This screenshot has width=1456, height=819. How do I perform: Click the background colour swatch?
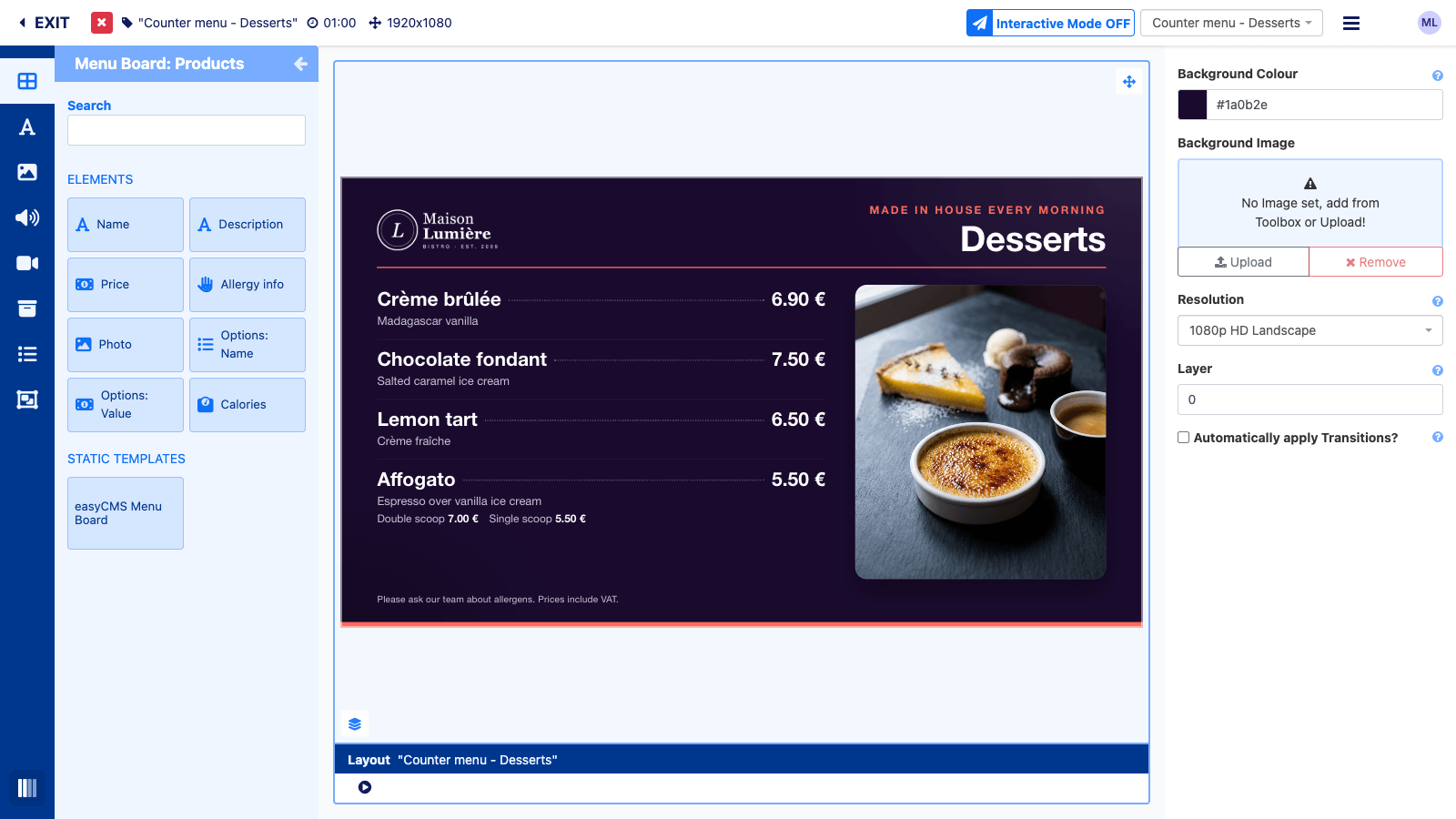pos(1192,105)
